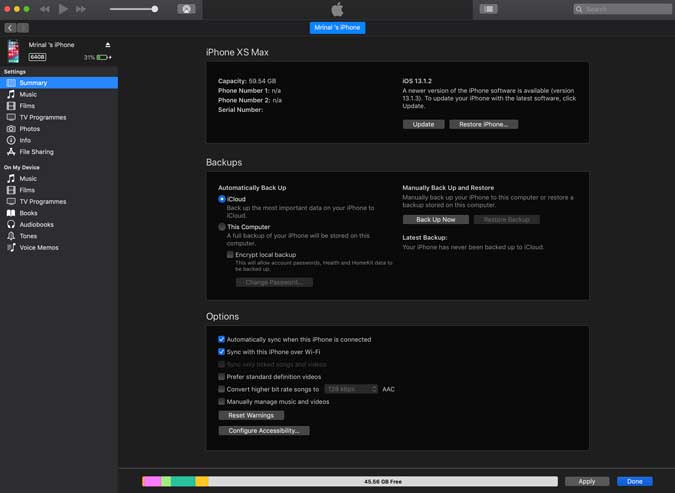Open Audiobooks on device
The height and width of the screenshot is (493, 675).
(x=36, y=224)
